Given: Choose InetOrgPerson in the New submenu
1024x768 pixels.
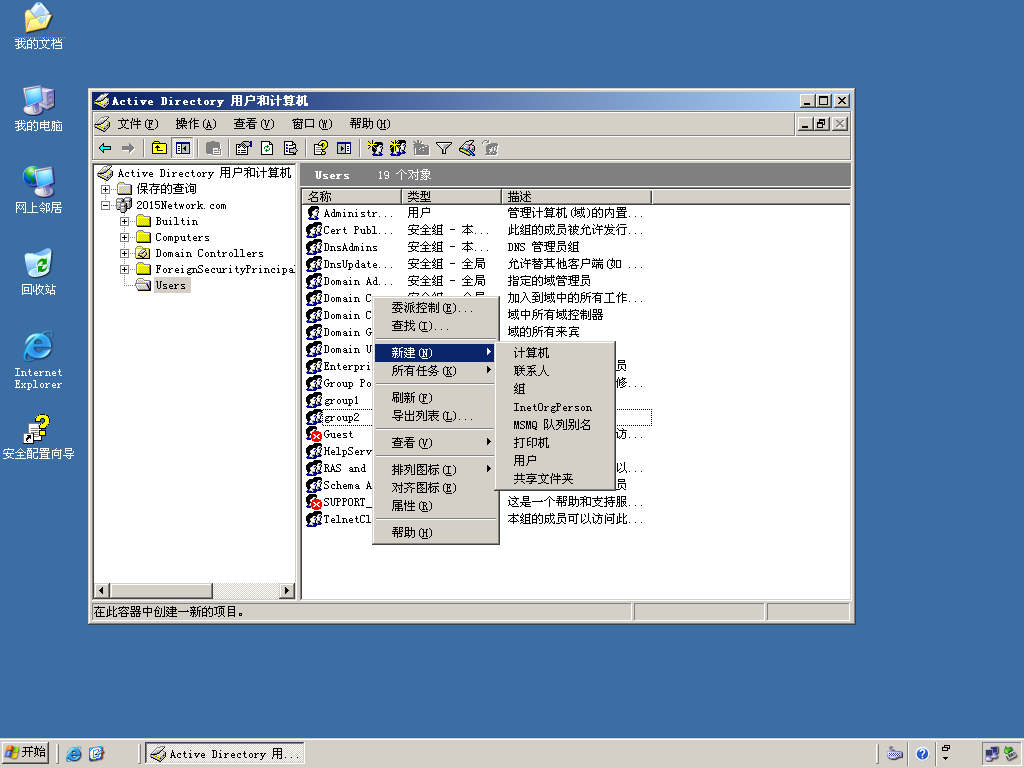Looking at the screenshot, I should coord(555,407).
